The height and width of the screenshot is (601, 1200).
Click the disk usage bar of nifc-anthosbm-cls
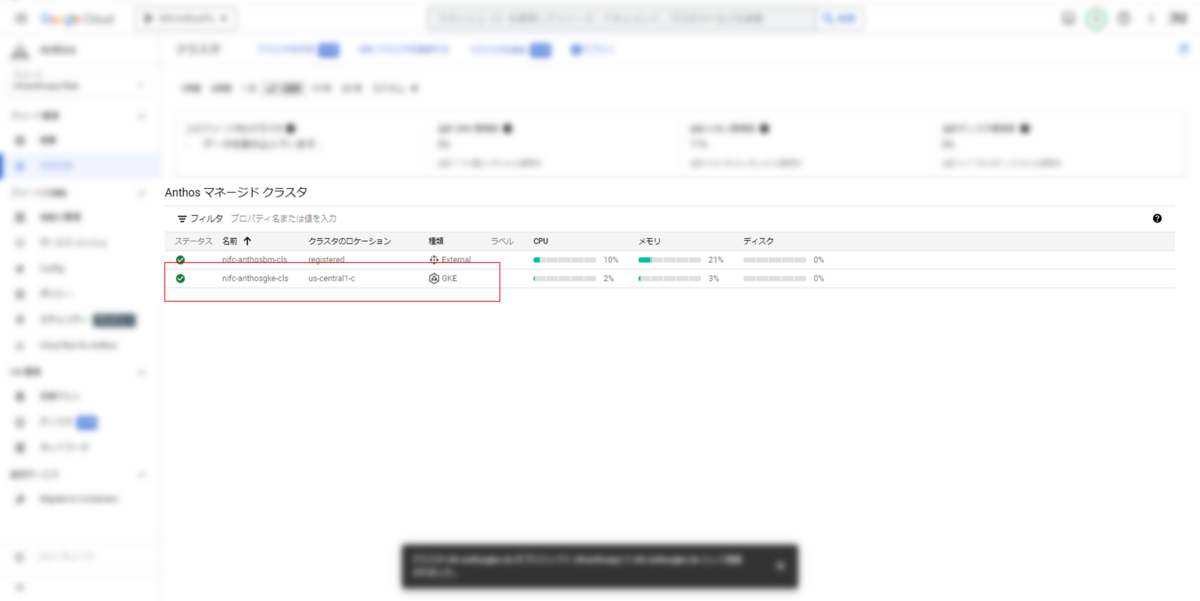tap(775, 260)
